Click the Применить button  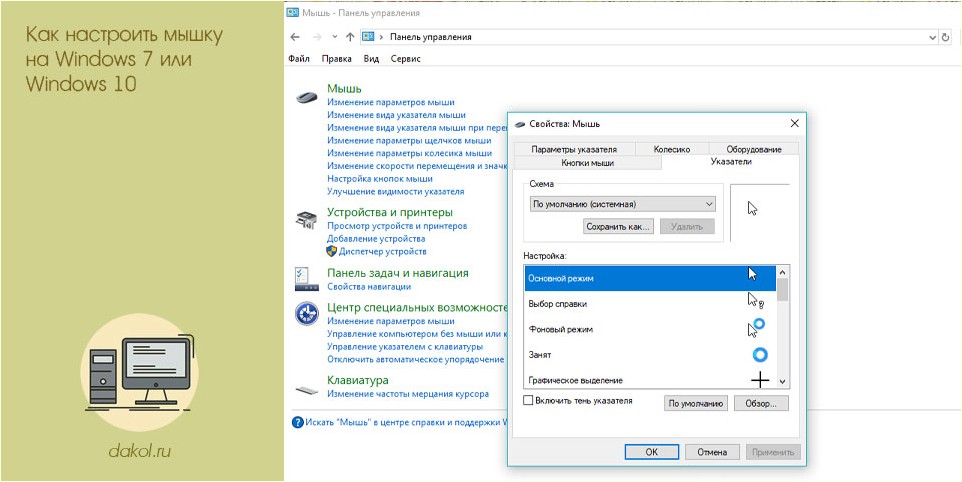click(x=773, y=452)
